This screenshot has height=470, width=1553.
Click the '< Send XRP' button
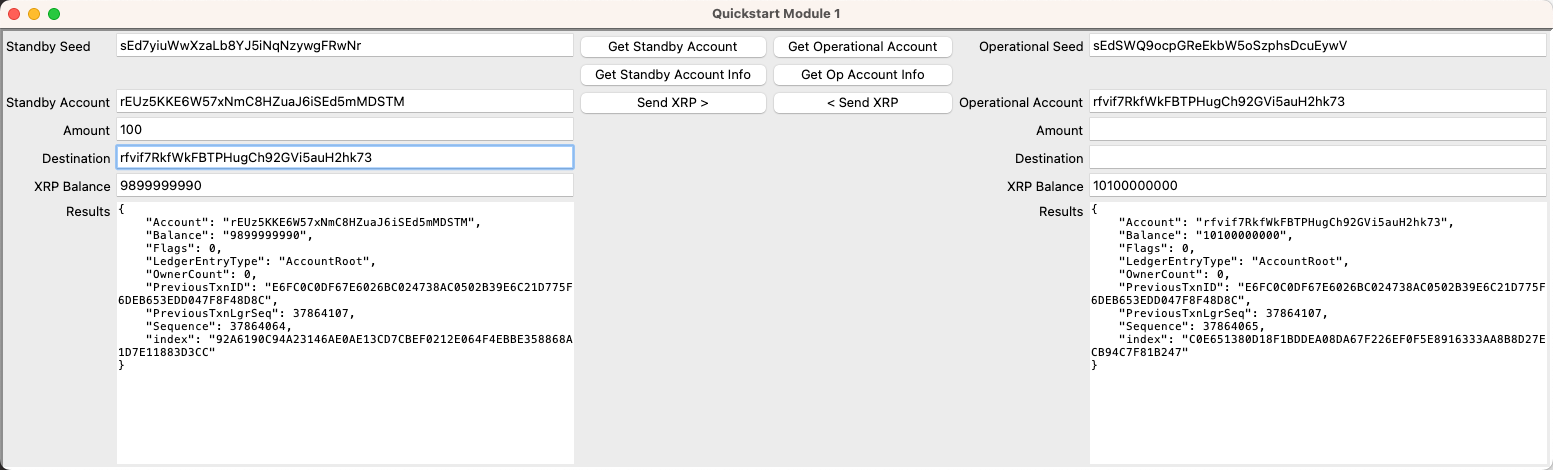pyautogui.click(x=862, y=102)
